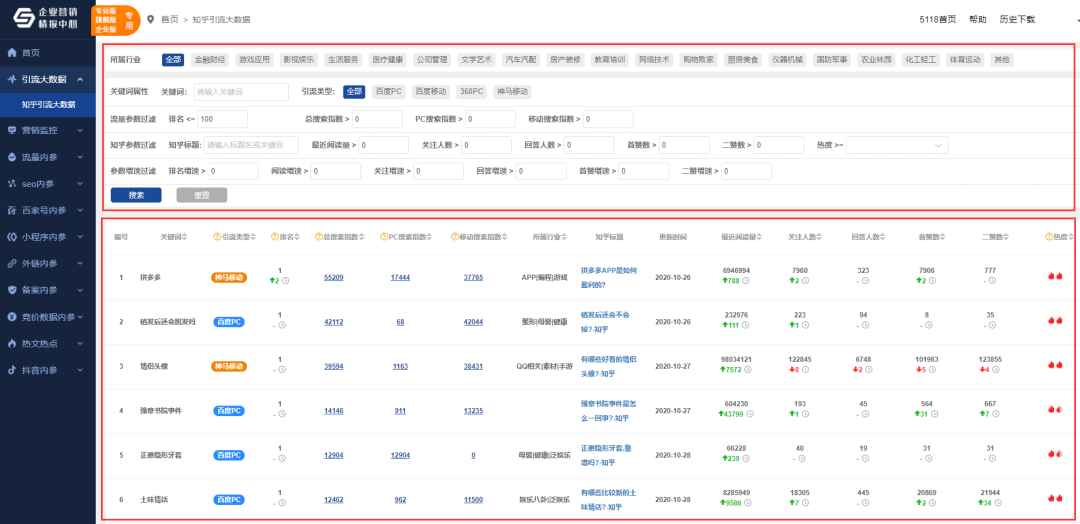The image size is (1080, 524).
Task: Click rank history clock icon in 拼多多 row
Action: tap(285, 280)
